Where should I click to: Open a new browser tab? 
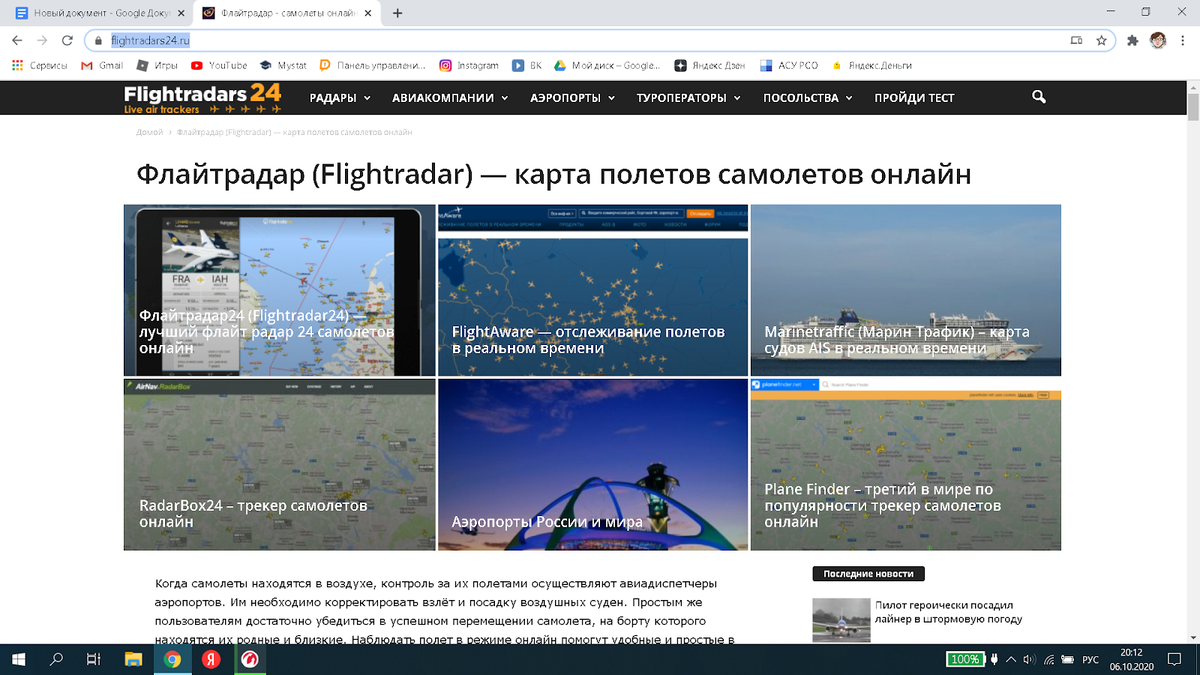(398, 13)
